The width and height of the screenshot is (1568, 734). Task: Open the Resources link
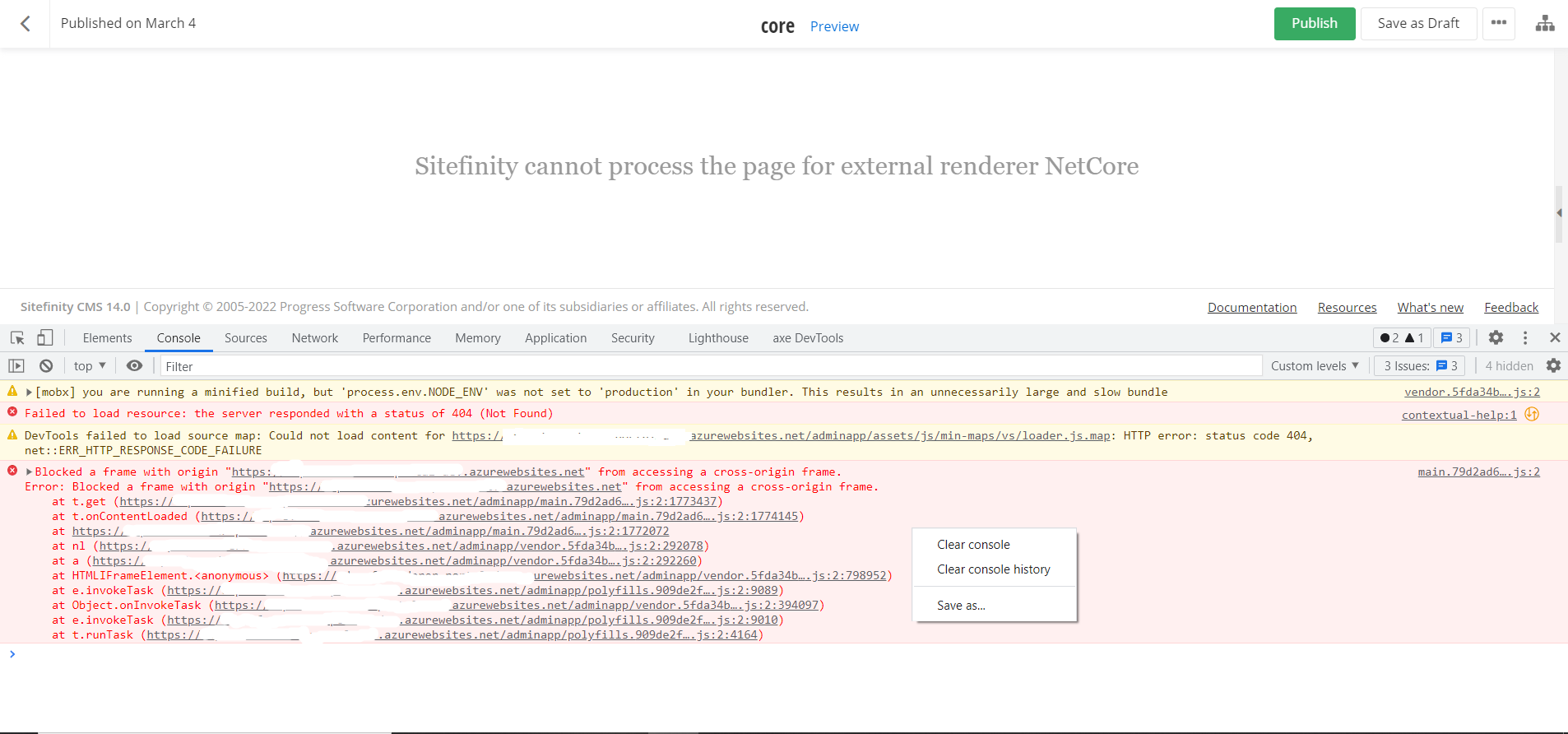(1347, 308)
